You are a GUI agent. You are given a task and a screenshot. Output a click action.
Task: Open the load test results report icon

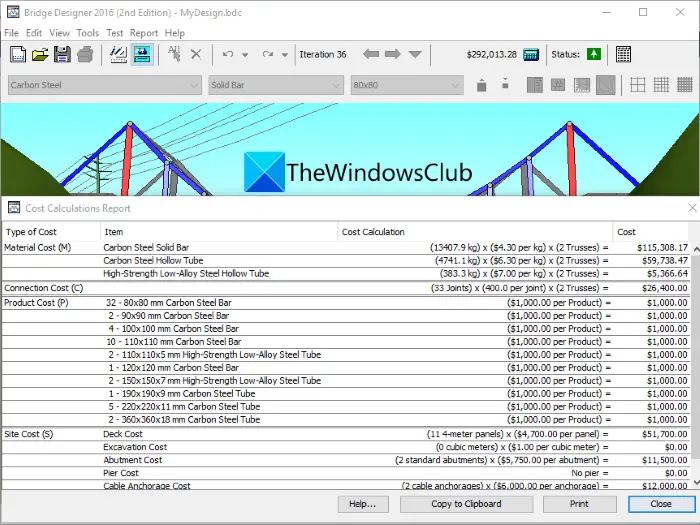point(623,54)
